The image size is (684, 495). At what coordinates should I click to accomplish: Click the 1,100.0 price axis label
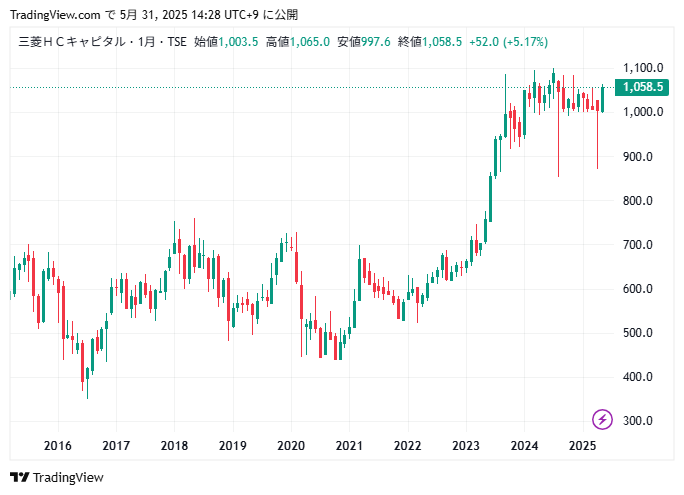coord(643,68)
